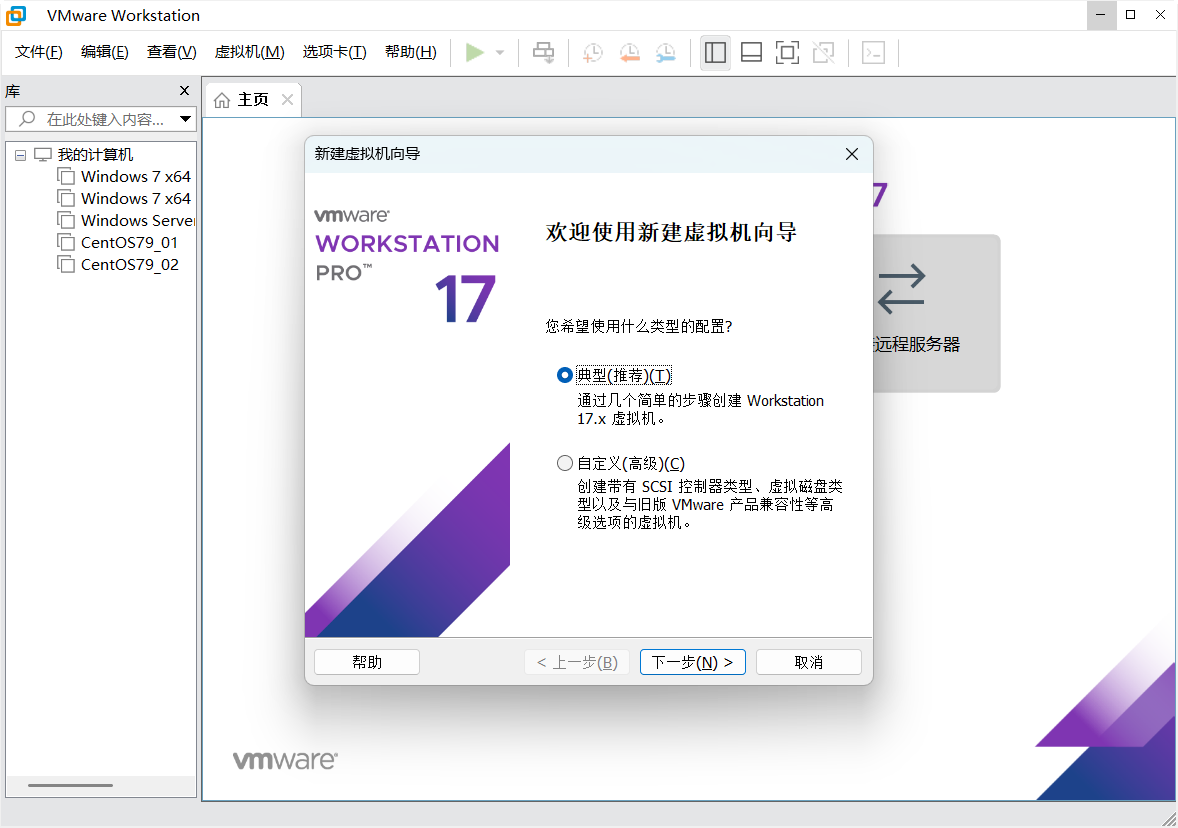Click the search magnifier icon in library
The height and width of the screenshot is (828, 1178).
27,119
